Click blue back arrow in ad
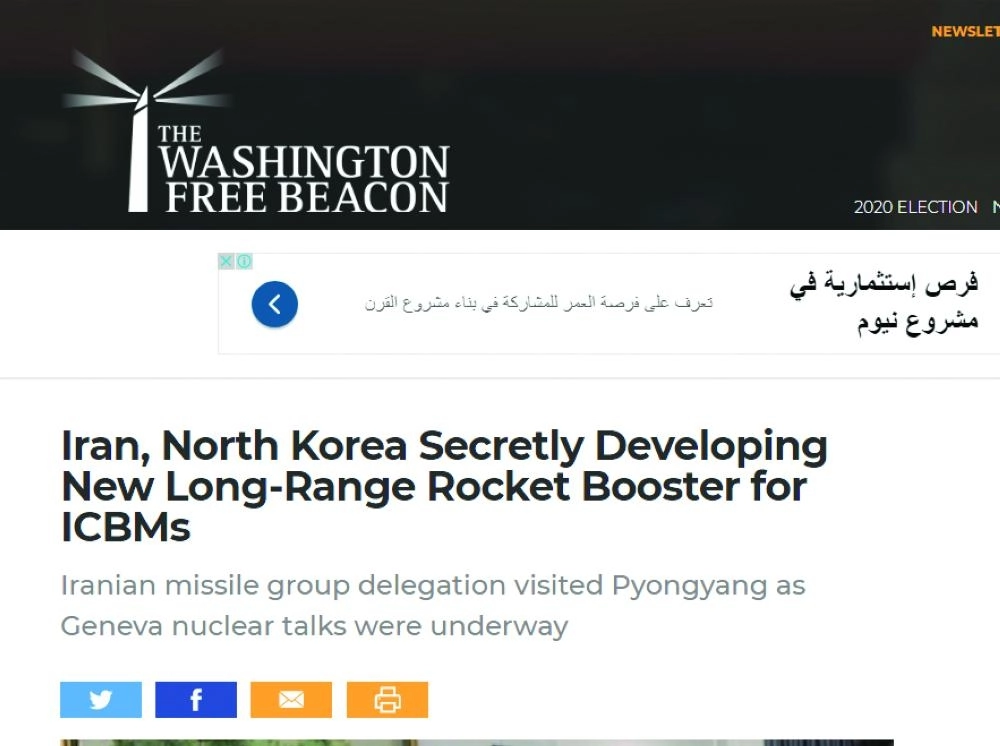 tap(275, 304)
